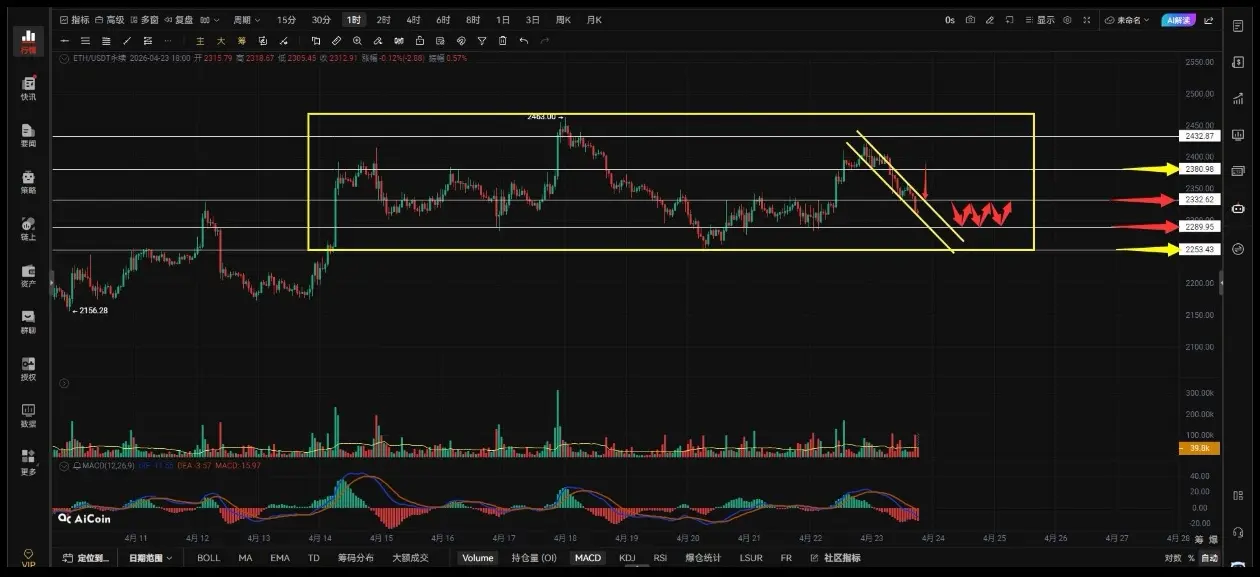1260x577 pixels.
Task: Click the filter funnel icon
Action: click(482, 41)
